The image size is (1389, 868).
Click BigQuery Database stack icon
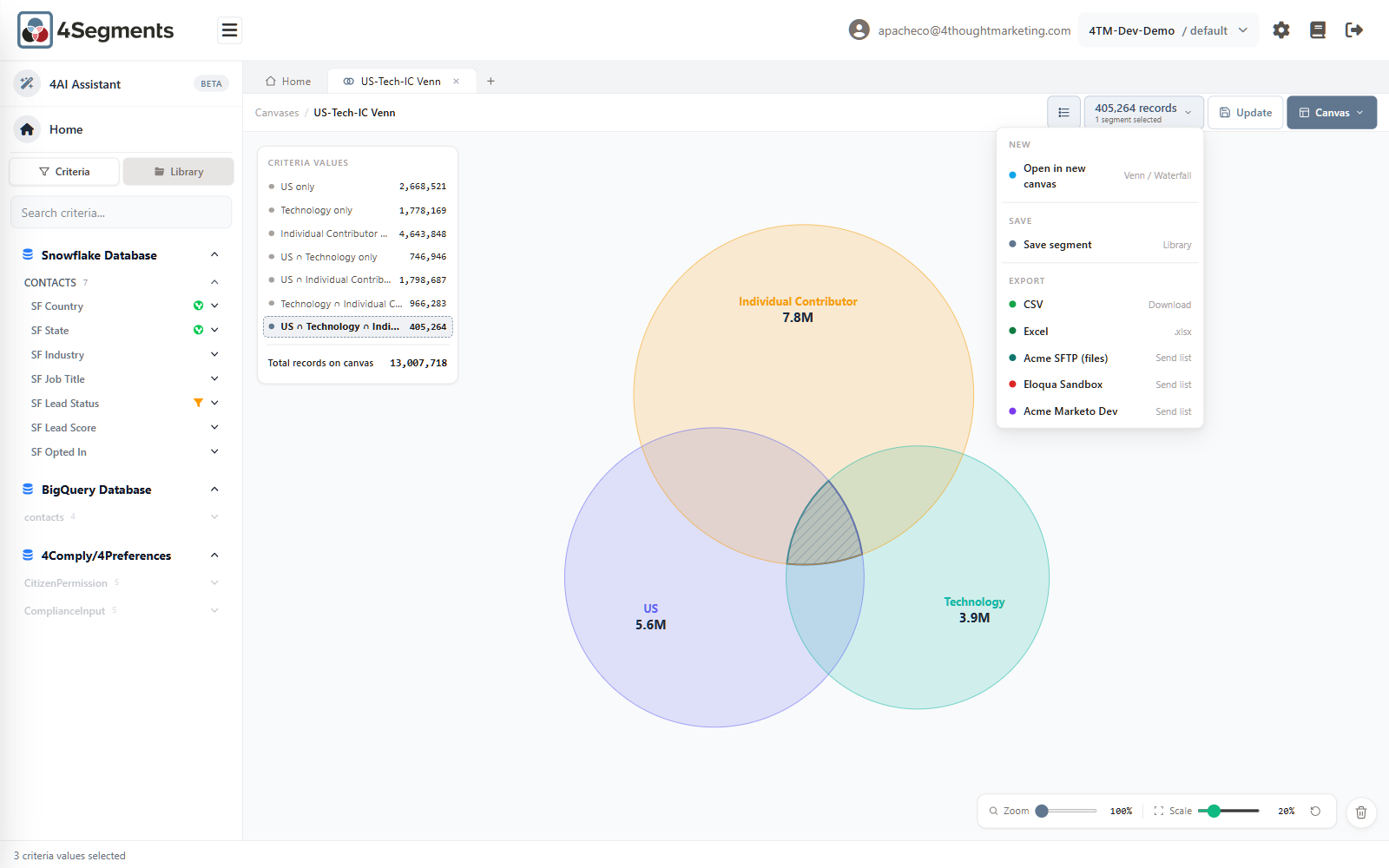click(28, 490)
